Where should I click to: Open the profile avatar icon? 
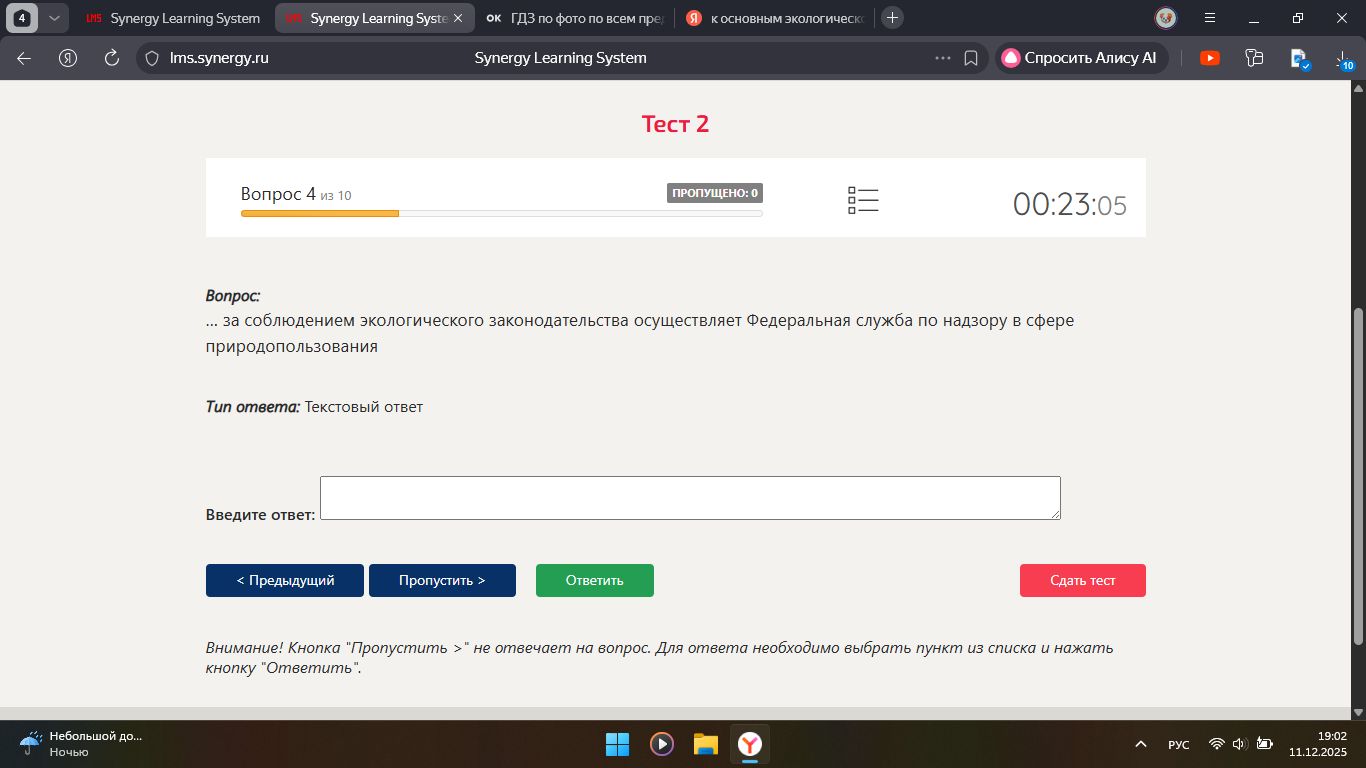1166,18
